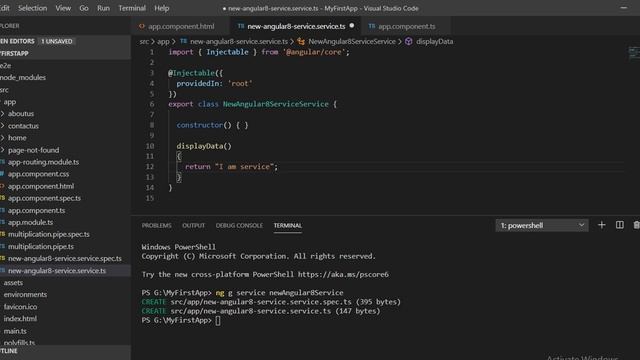
Task: Click the terminal prompt input line
Action: pyautogui.click(x=181, y=320)
